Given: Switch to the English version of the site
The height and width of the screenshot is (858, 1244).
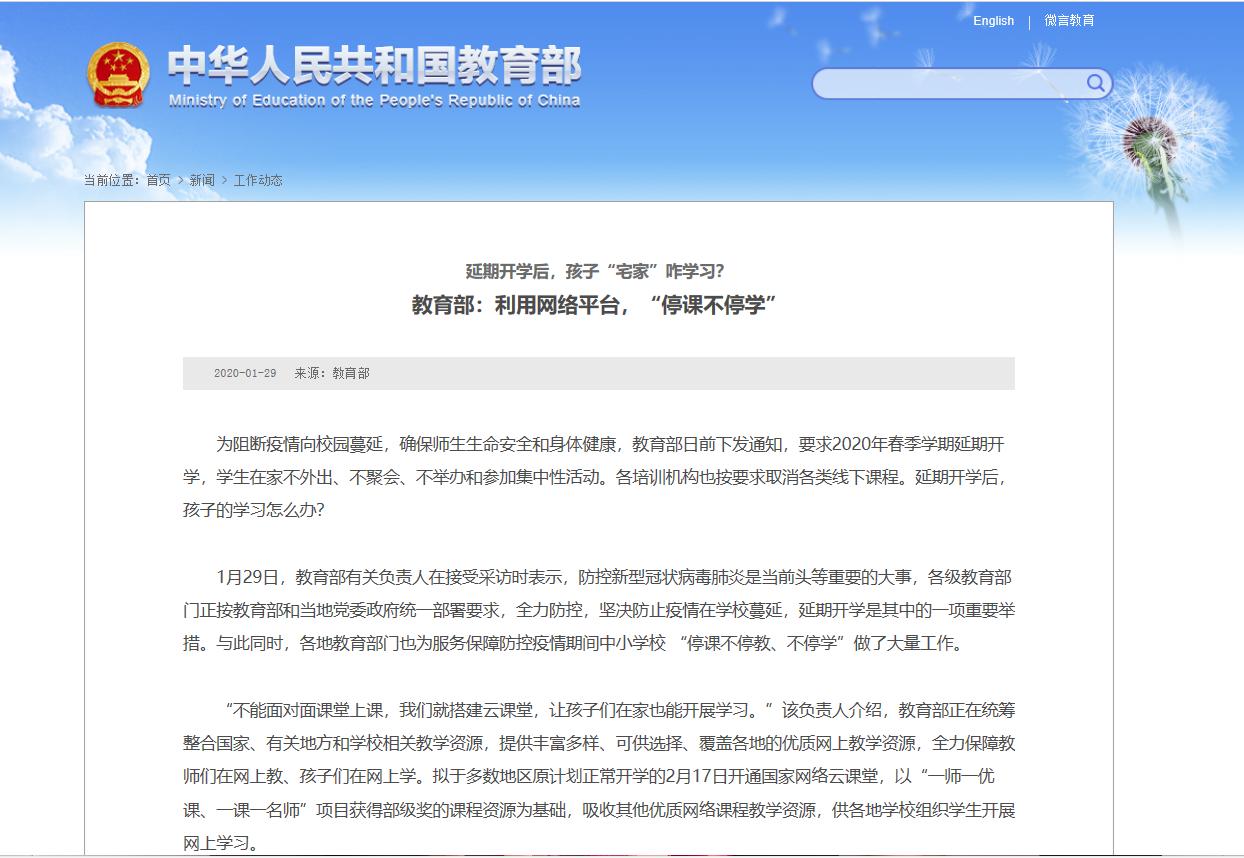Looking at the screenshot, I should pyautogui.click(x=993, y=20).
